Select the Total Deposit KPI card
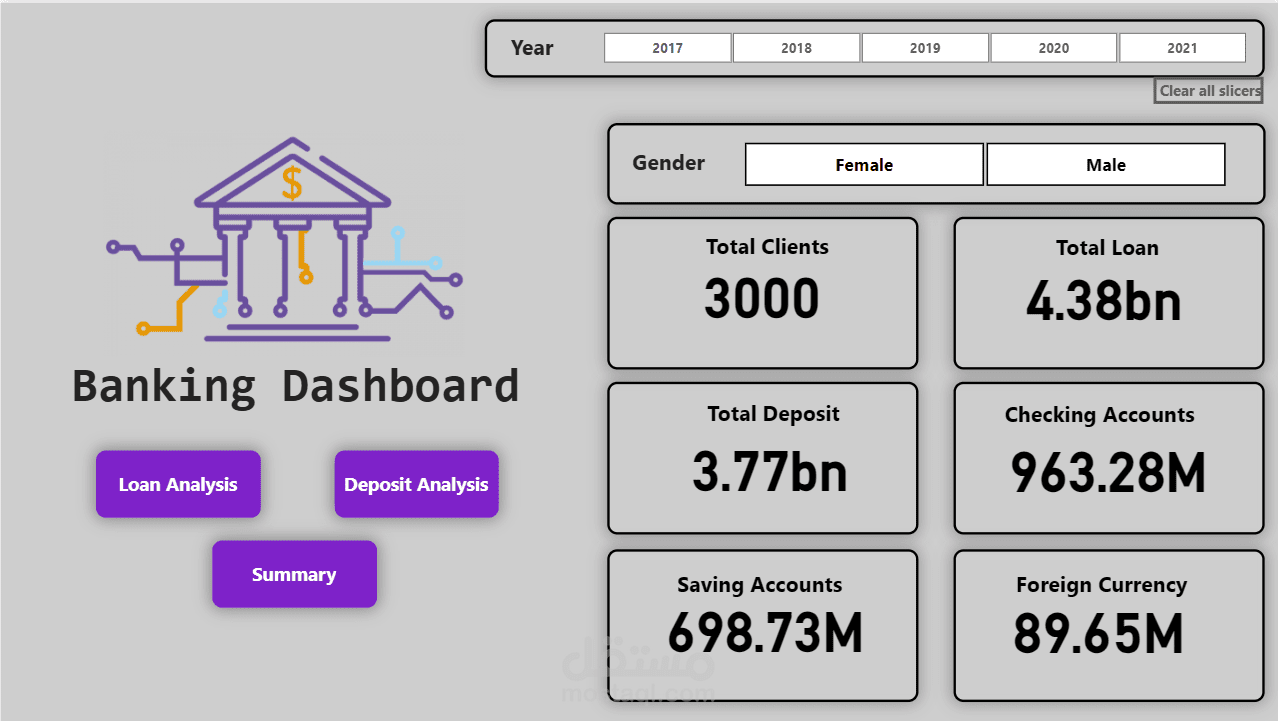This screenshot has height=721, width=1278. coord(762,457)
